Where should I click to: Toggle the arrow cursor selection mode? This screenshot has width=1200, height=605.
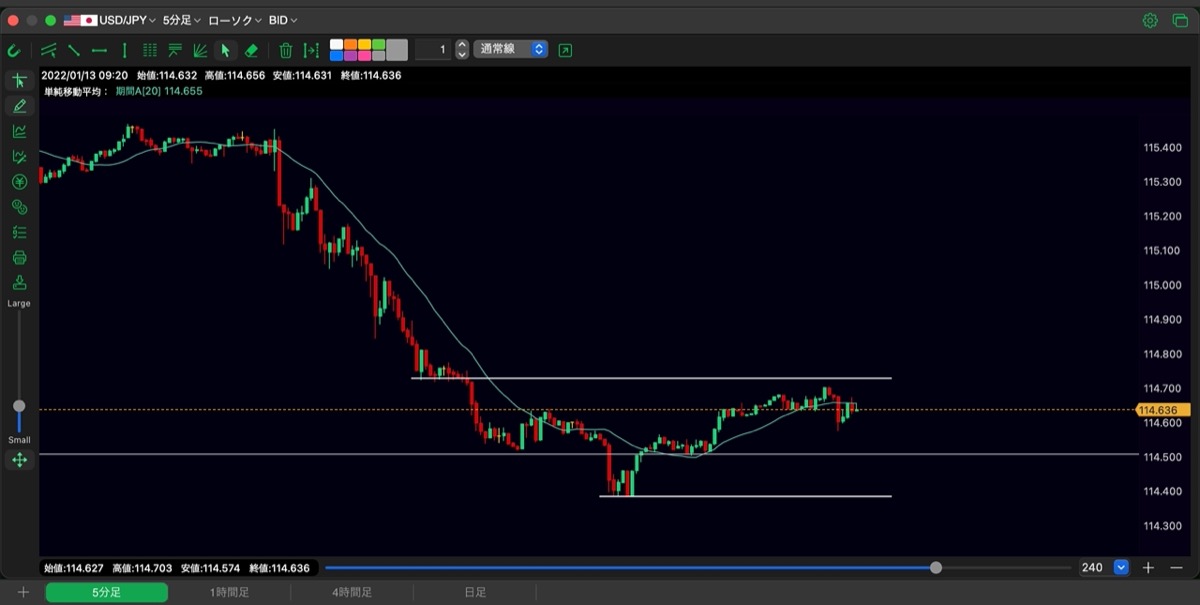[225, 49]
